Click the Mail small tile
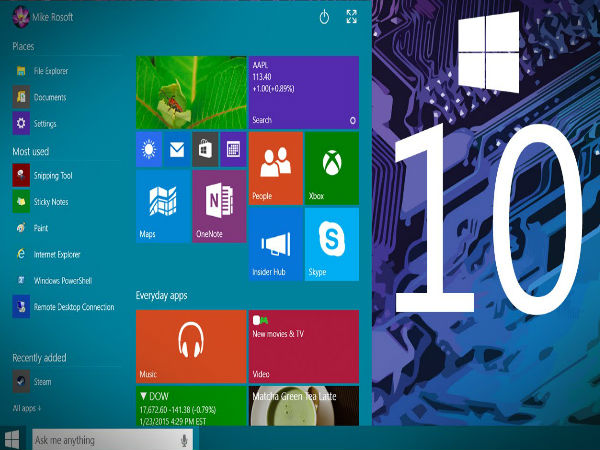Viewport: 600px width, 450px height. click(x=177, y=150)
